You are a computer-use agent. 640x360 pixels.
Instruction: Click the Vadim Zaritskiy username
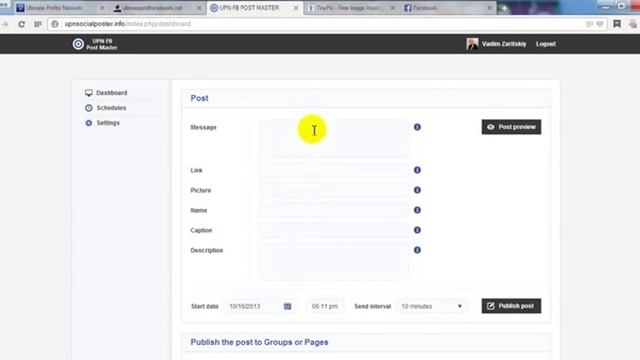pos(504,44)
